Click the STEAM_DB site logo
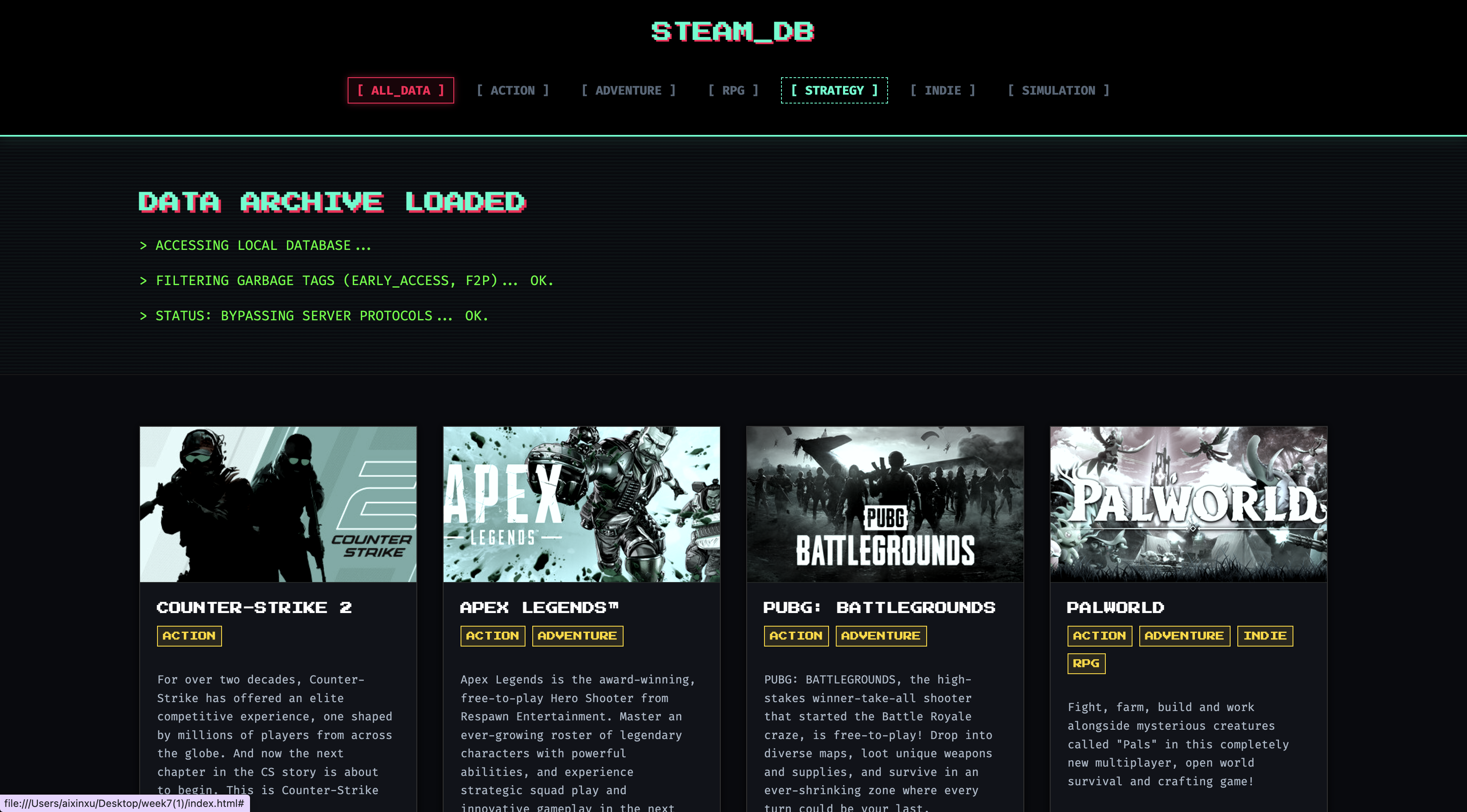The height and width of the screenshot is (812, 1467). (733, 31)
